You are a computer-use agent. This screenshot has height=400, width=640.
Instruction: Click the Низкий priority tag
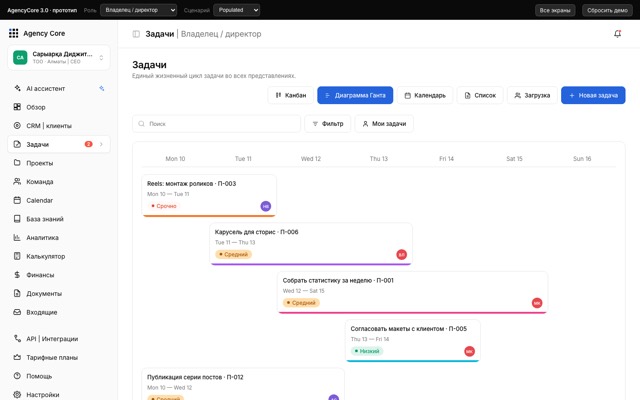pos(367,351)
